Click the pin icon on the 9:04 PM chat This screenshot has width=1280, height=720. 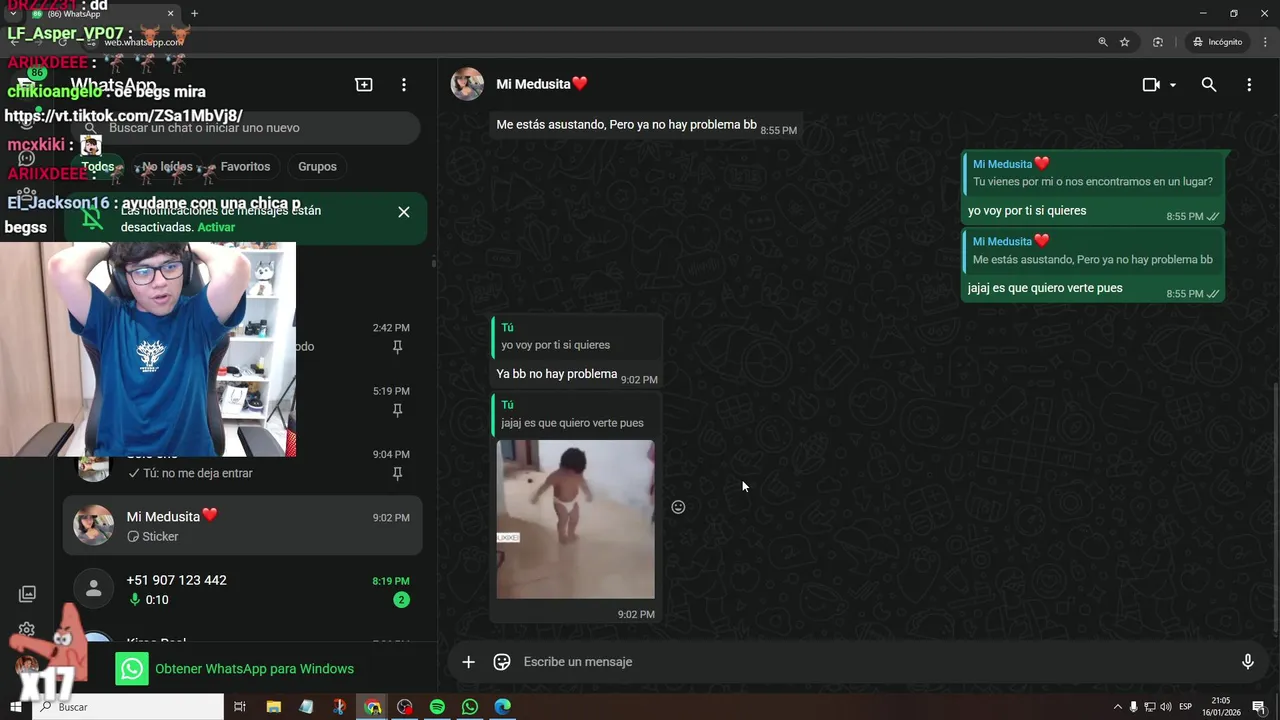[x=397, y=473]
